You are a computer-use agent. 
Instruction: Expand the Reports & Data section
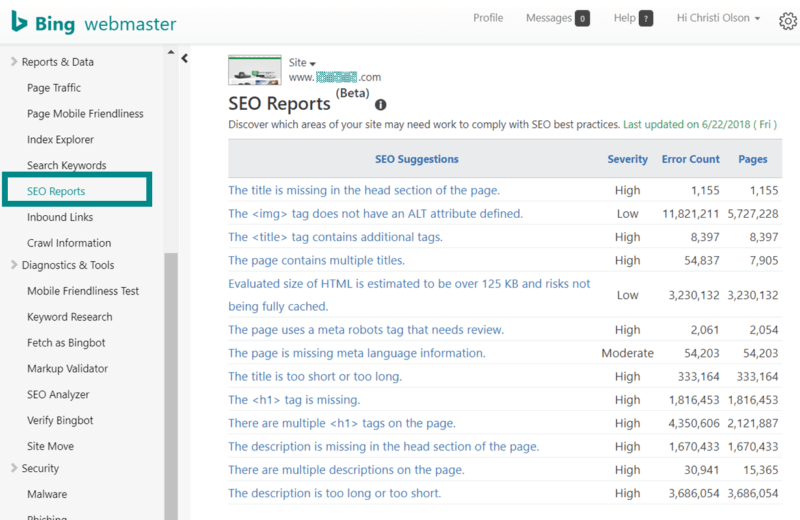[x=53, y=62]
